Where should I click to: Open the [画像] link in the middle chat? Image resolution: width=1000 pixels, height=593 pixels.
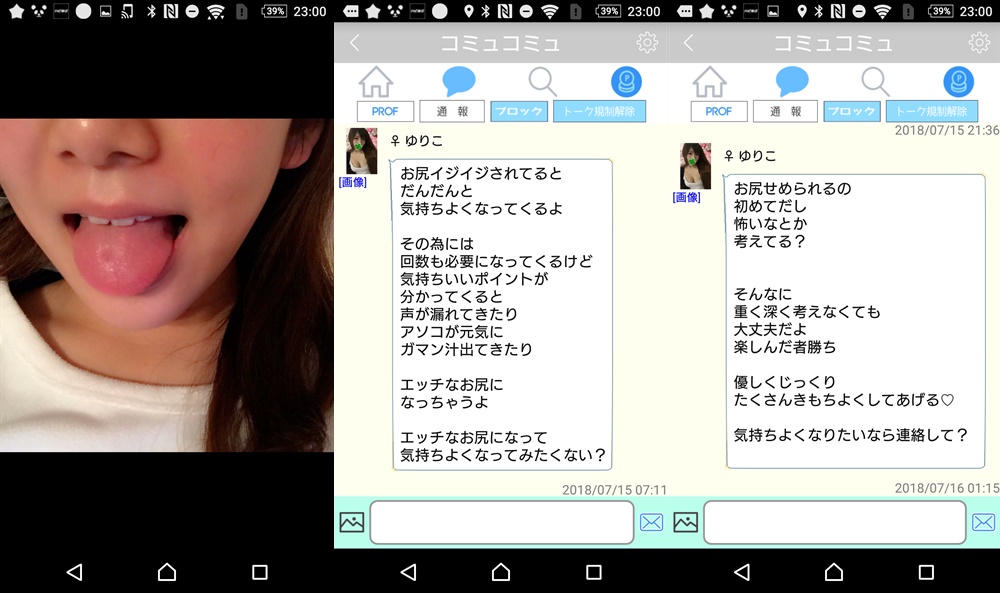pos(352,182)
